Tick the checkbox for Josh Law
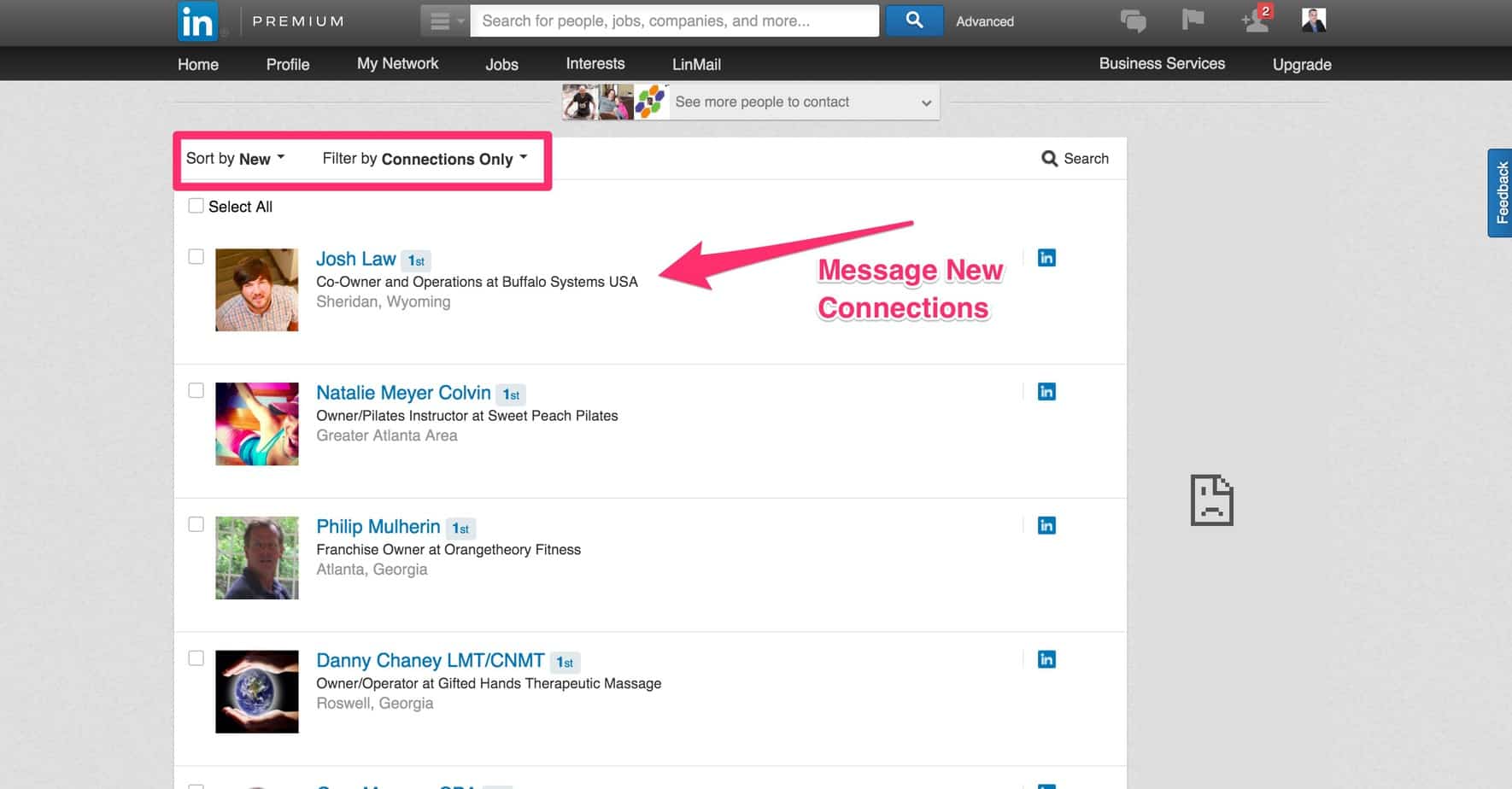 [x=196, y=257]
